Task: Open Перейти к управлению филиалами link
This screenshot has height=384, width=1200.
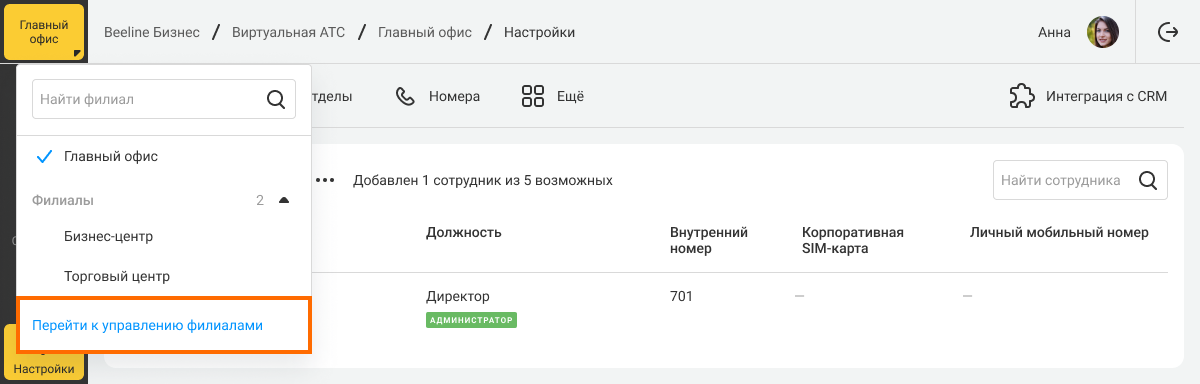Action: coord(147,326)
